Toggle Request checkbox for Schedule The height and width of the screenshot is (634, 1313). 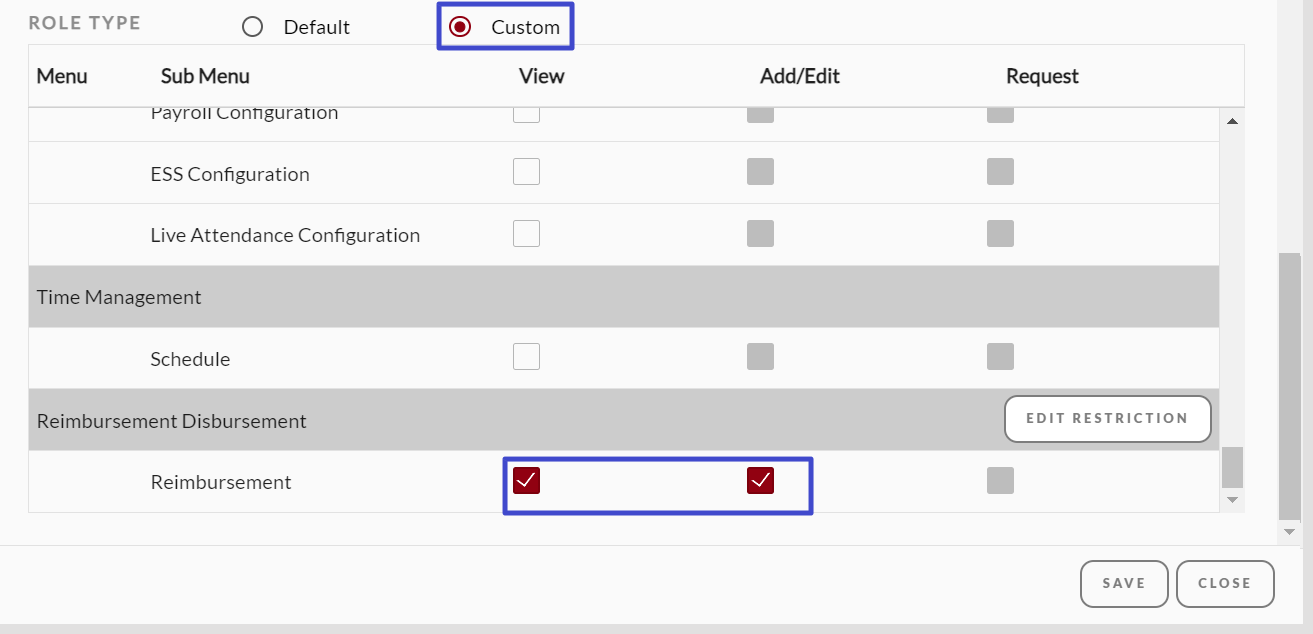click(1000, 357)
